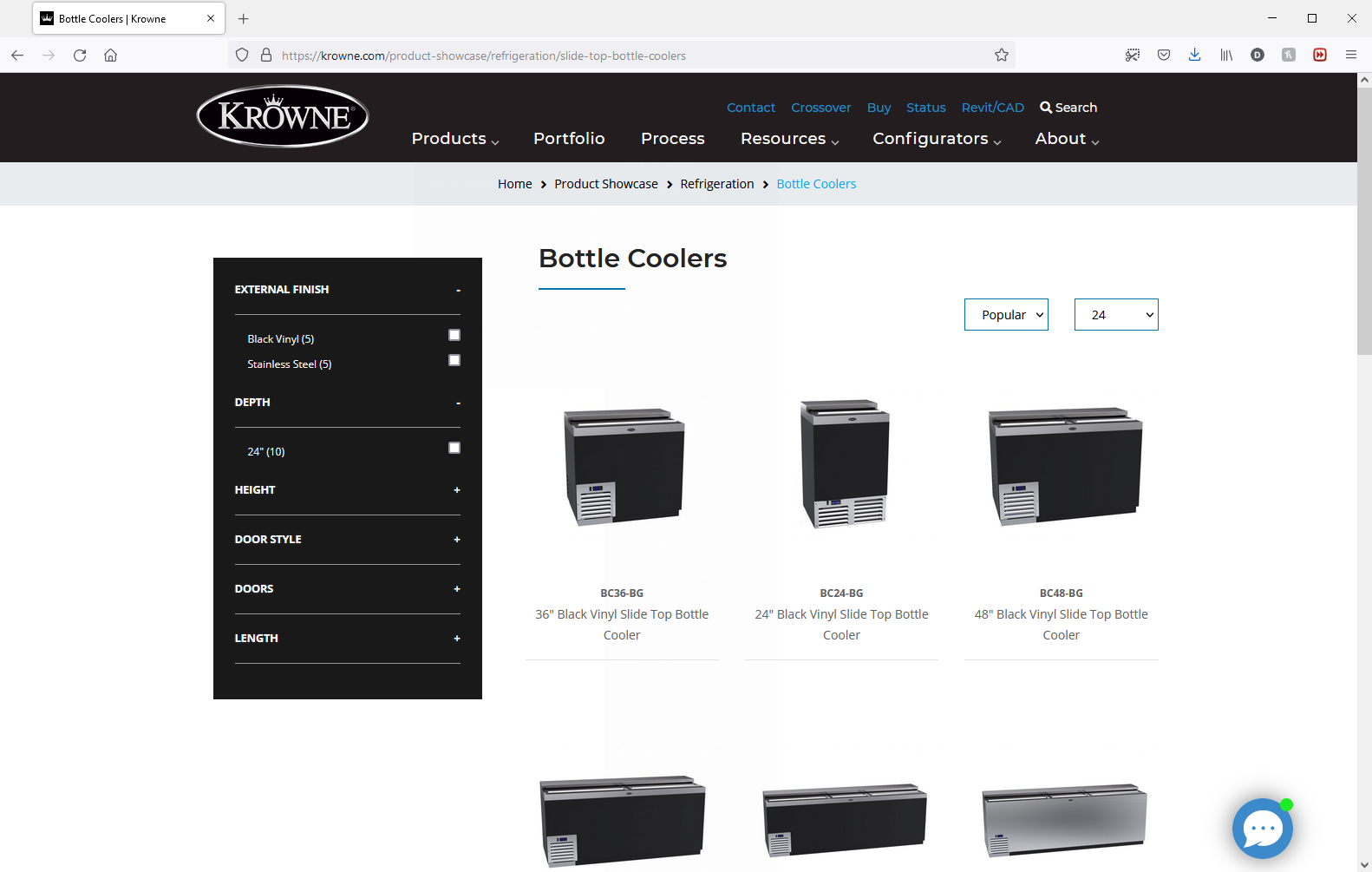Viewport: 1372px width, 872px height.
Task: Open the stainless steel cooler thumbnail
Action: pos(1063,820)
